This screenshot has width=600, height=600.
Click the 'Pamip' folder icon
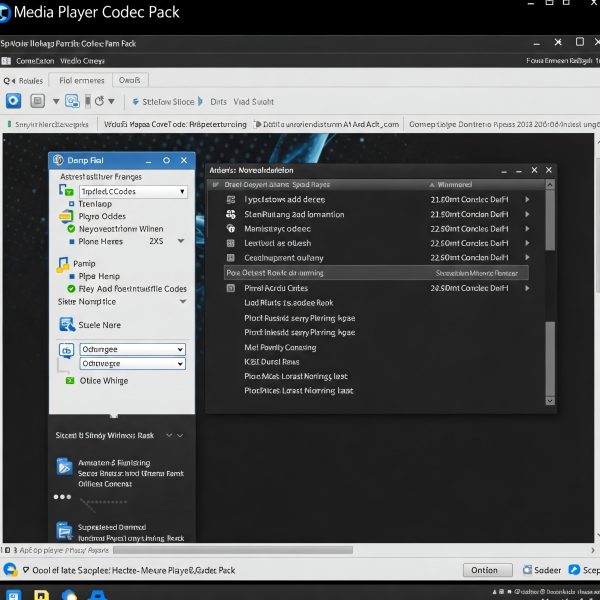pos(63,264)
